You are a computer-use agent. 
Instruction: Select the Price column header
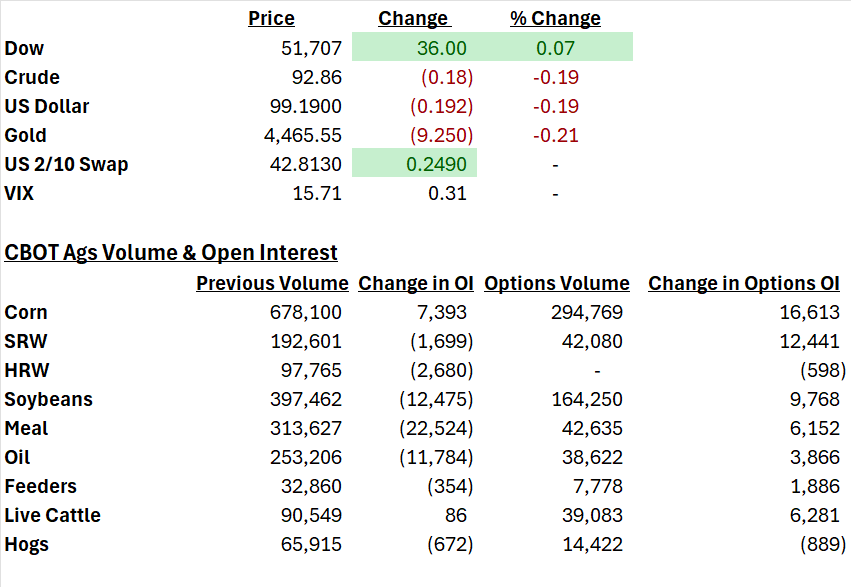(271, 18)
